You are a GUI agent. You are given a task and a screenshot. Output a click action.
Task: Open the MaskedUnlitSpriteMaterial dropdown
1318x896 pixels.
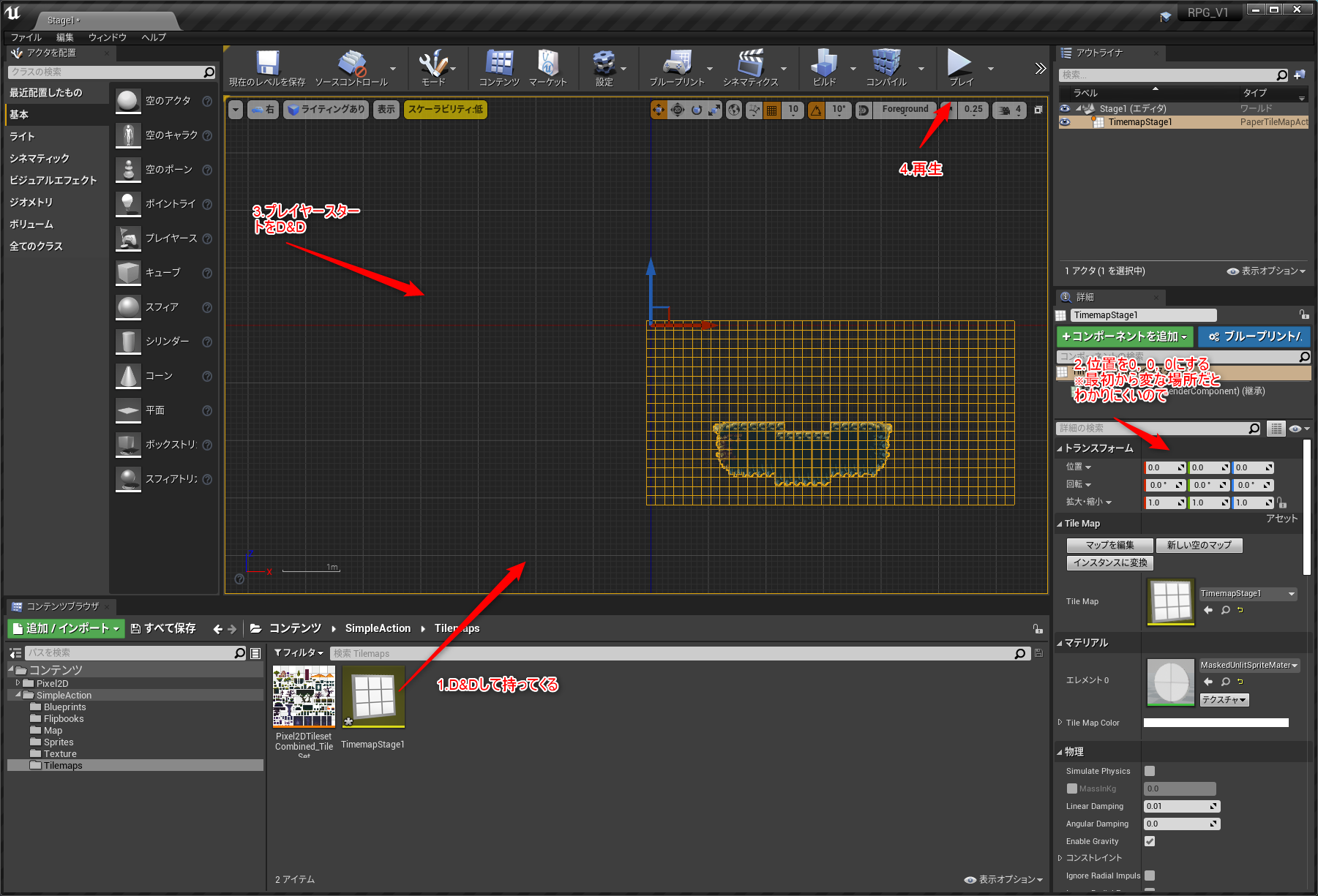[x=1249, y=665]
